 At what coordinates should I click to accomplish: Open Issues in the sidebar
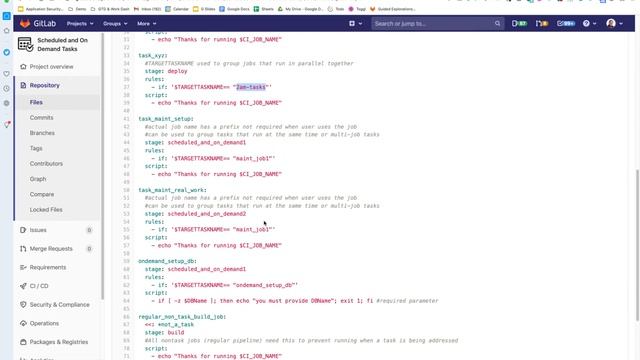pos(38,230)
